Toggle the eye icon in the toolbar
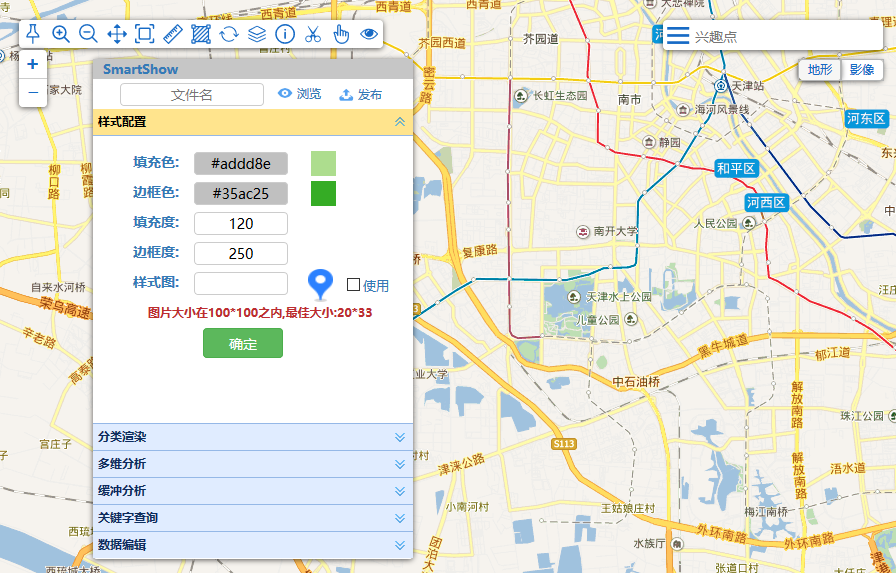 [369, 34]
